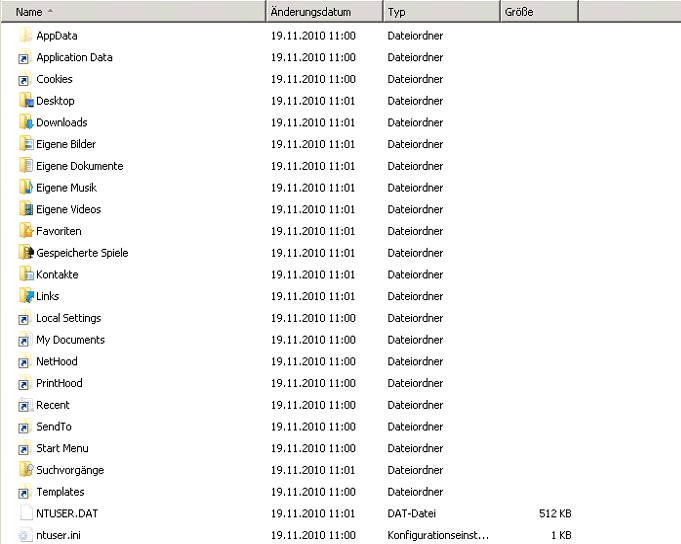Click the Local Settings shortcut name
This screenshot has height=544, width=681.
tap(68, 318)
